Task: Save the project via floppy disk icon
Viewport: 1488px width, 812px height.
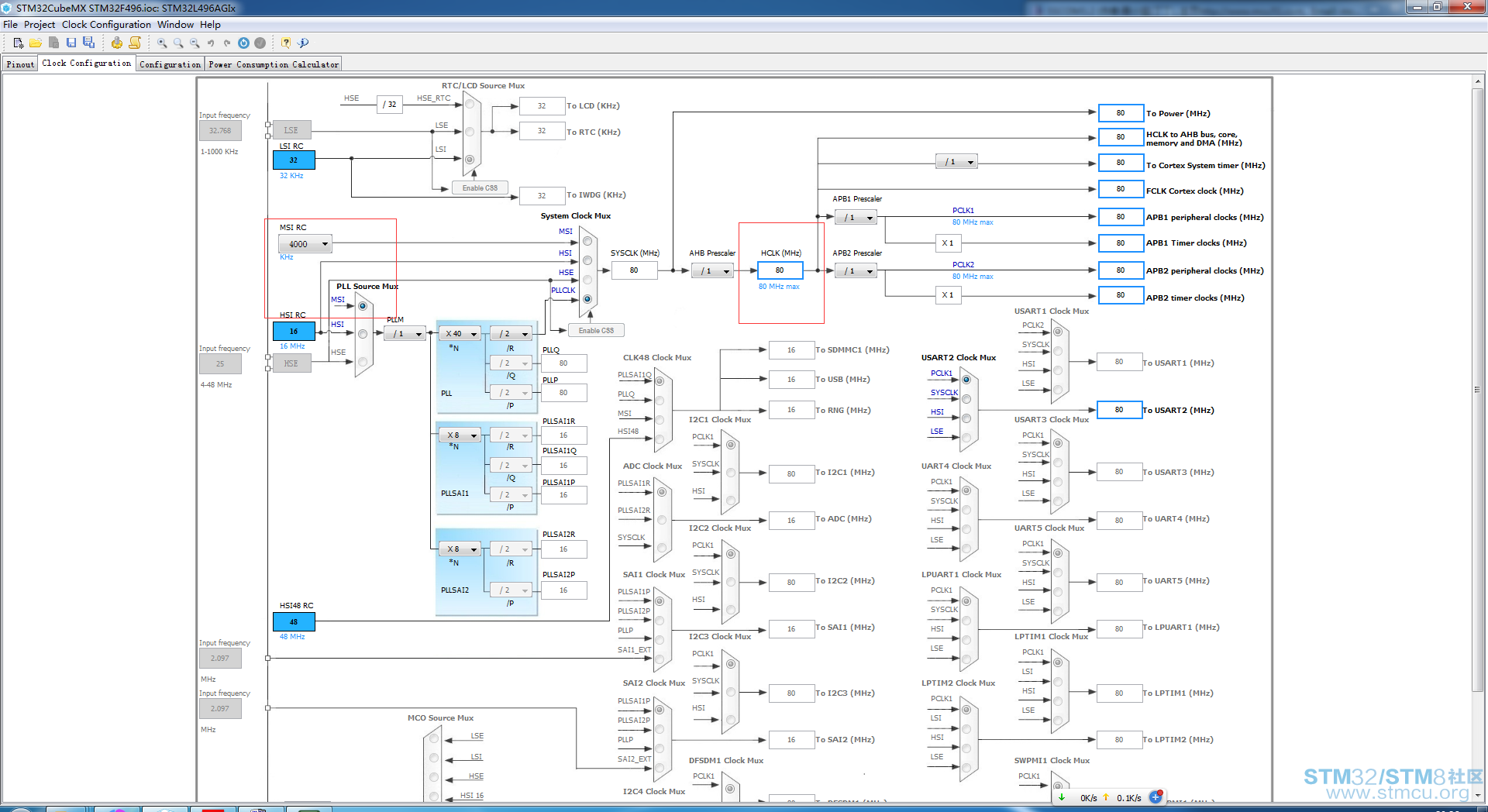Action: click(x=71, y=43)
